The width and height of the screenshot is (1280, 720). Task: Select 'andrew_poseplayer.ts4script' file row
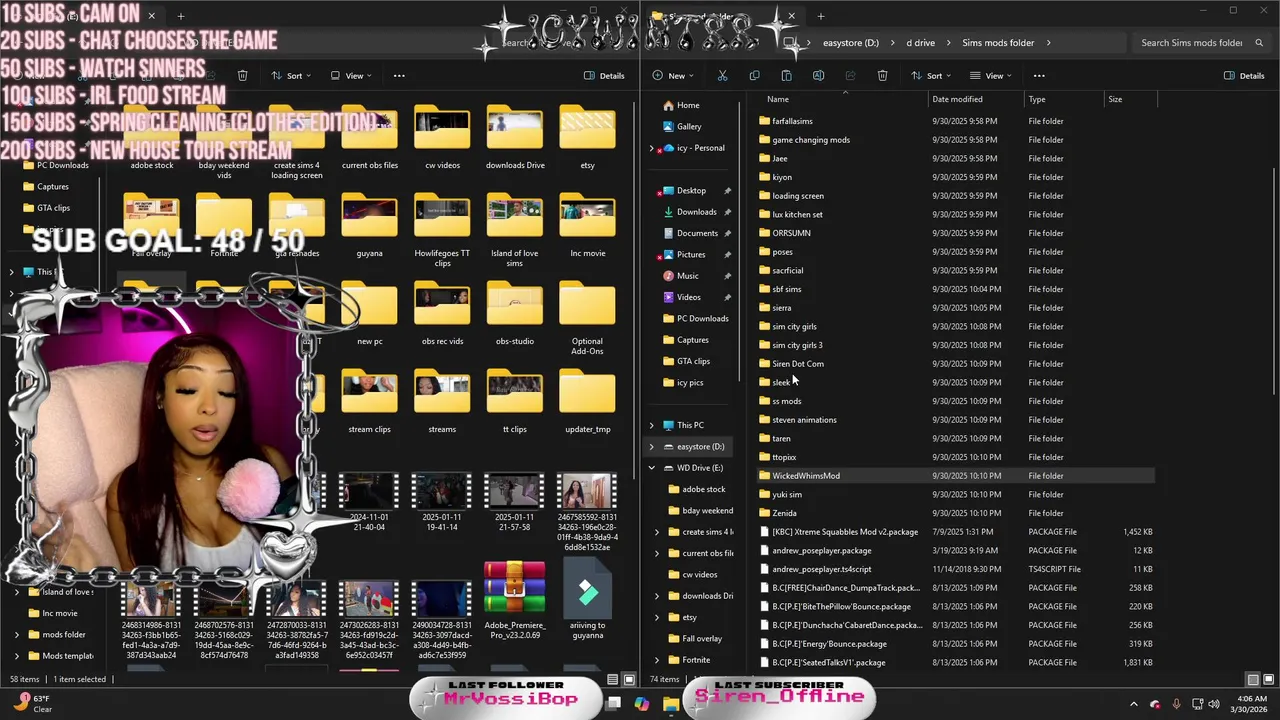point(956,569)
